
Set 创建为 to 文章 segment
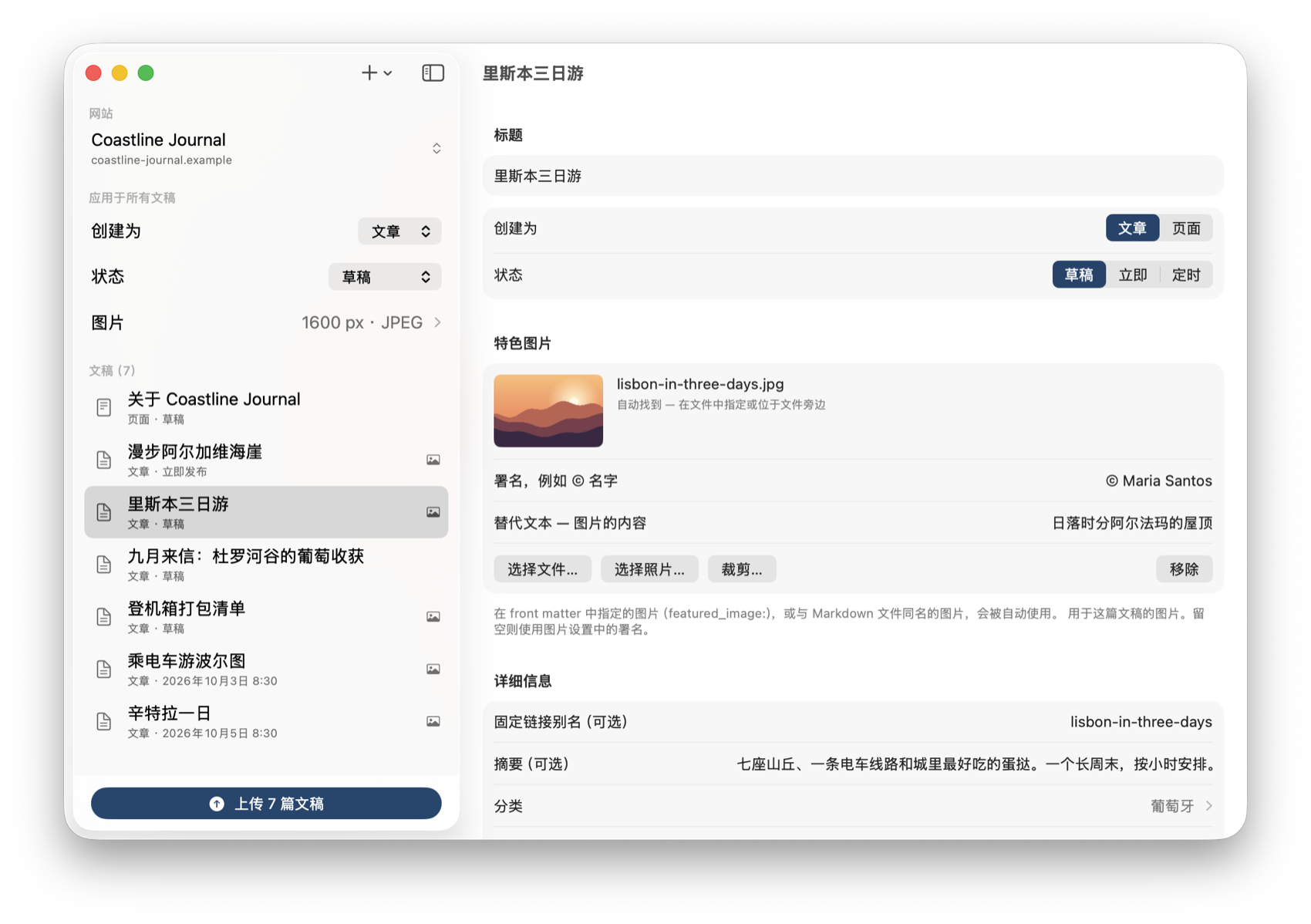point(1132,228)
